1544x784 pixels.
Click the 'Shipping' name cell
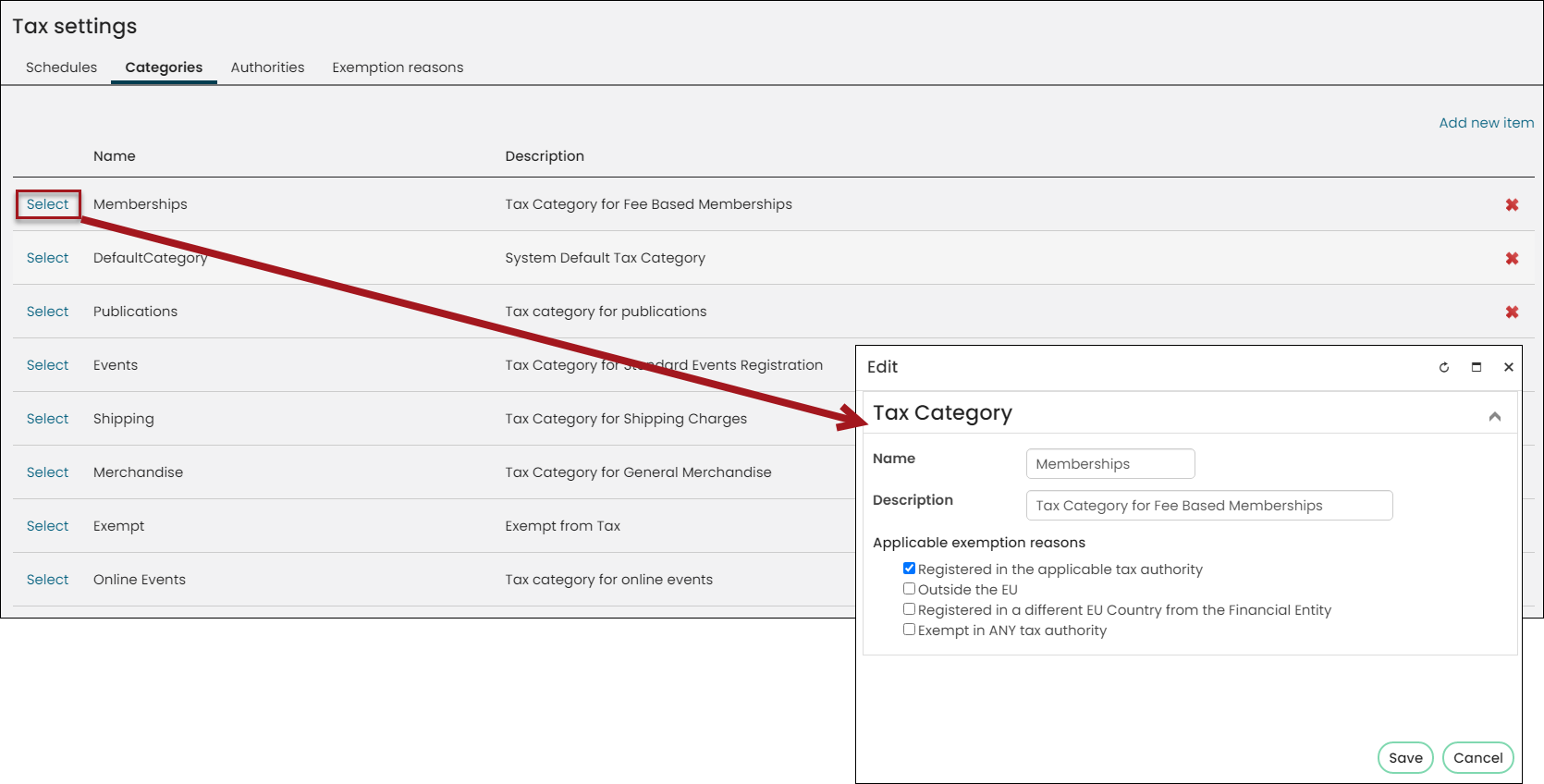click(x=124, y=419)
